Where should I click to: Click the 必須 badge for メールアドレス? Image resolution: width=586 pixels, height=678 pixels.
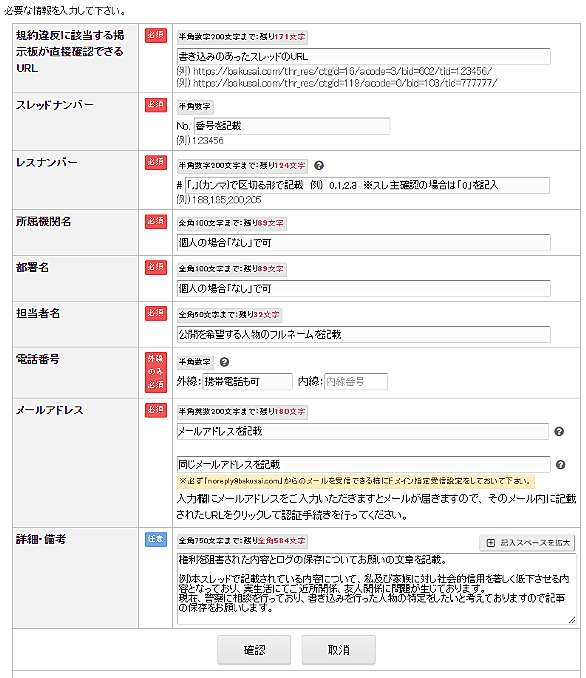point(156,410)
